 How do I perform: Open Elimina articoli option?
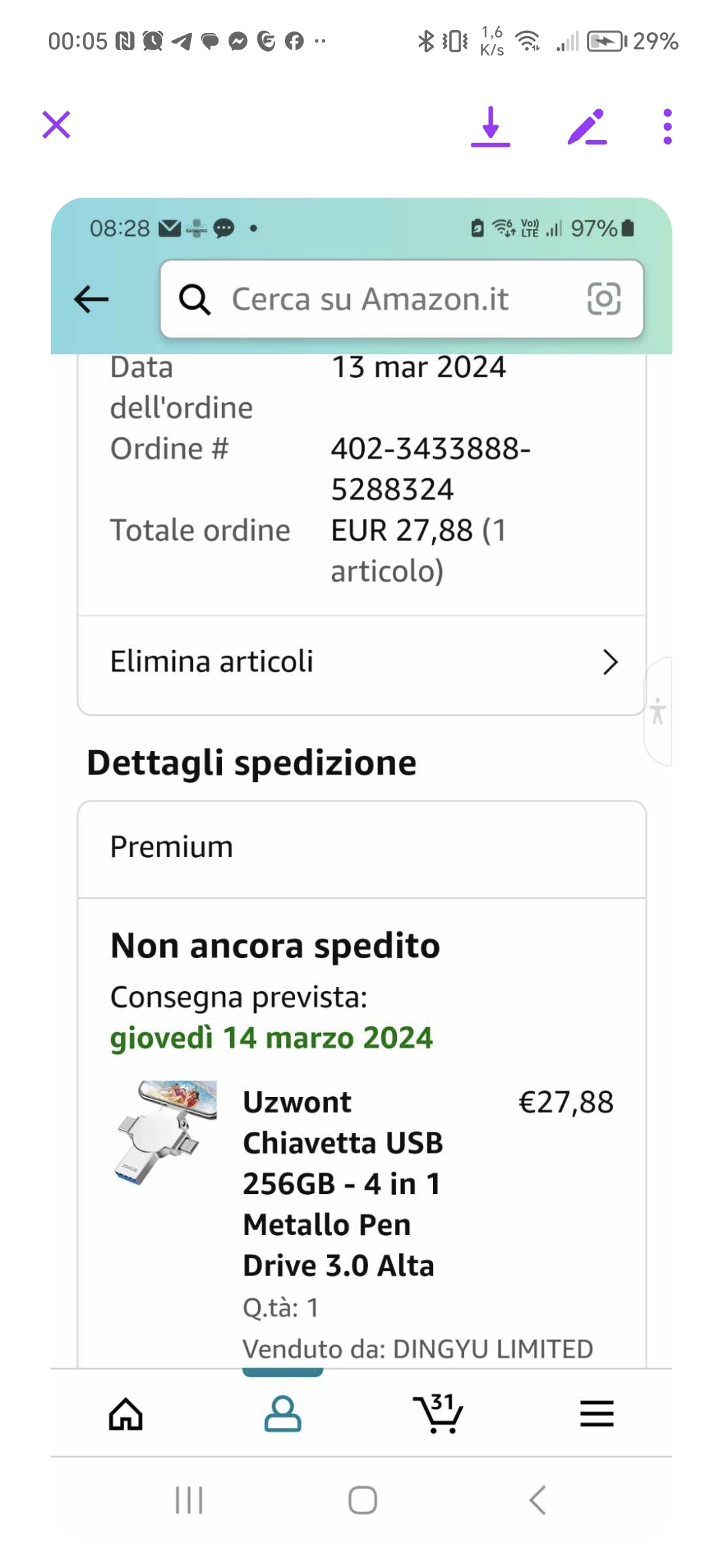point(212,661)
